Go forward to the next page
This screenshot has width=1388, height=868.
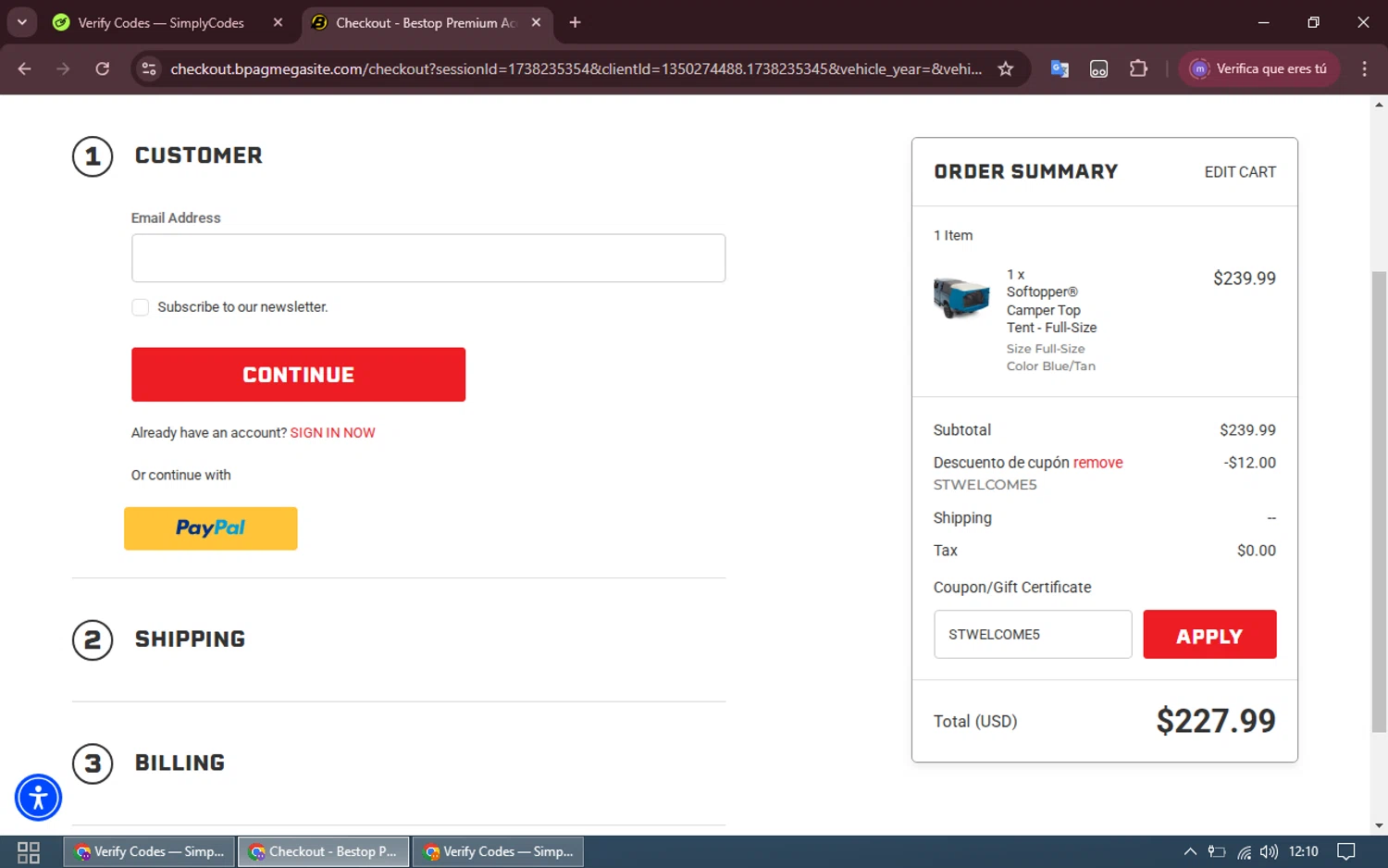(63, 68)
